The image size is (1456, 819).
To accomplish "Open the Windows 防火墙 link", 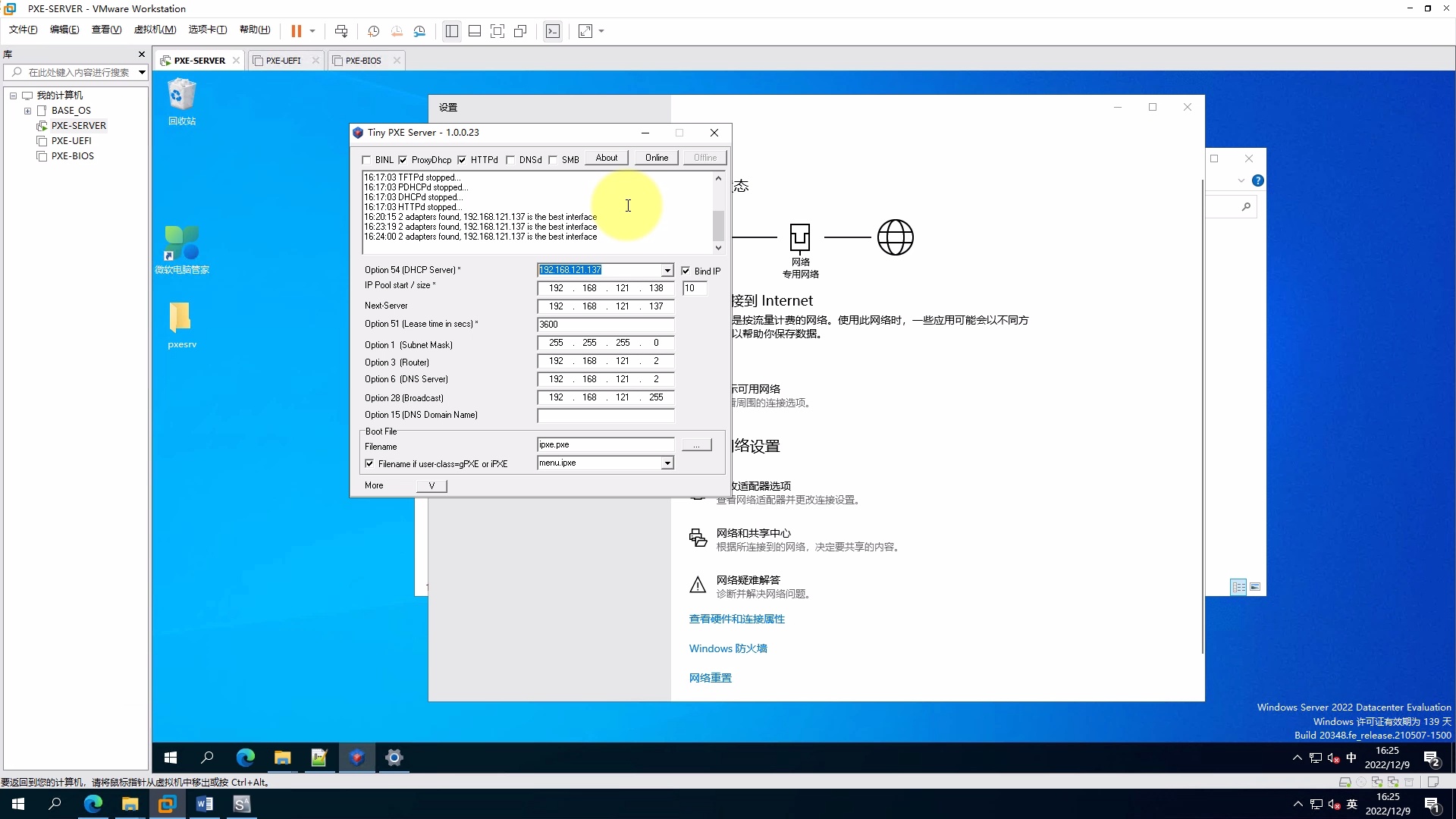I will 726,648.
